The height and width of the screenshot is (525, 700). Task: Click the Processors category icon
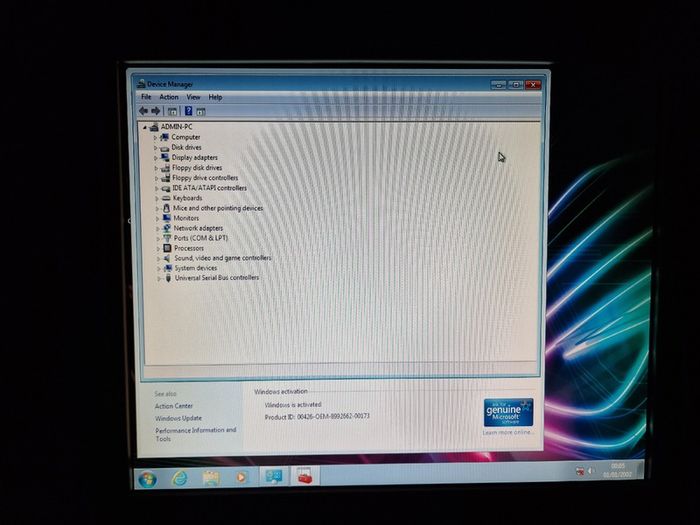tap(167, 248)
